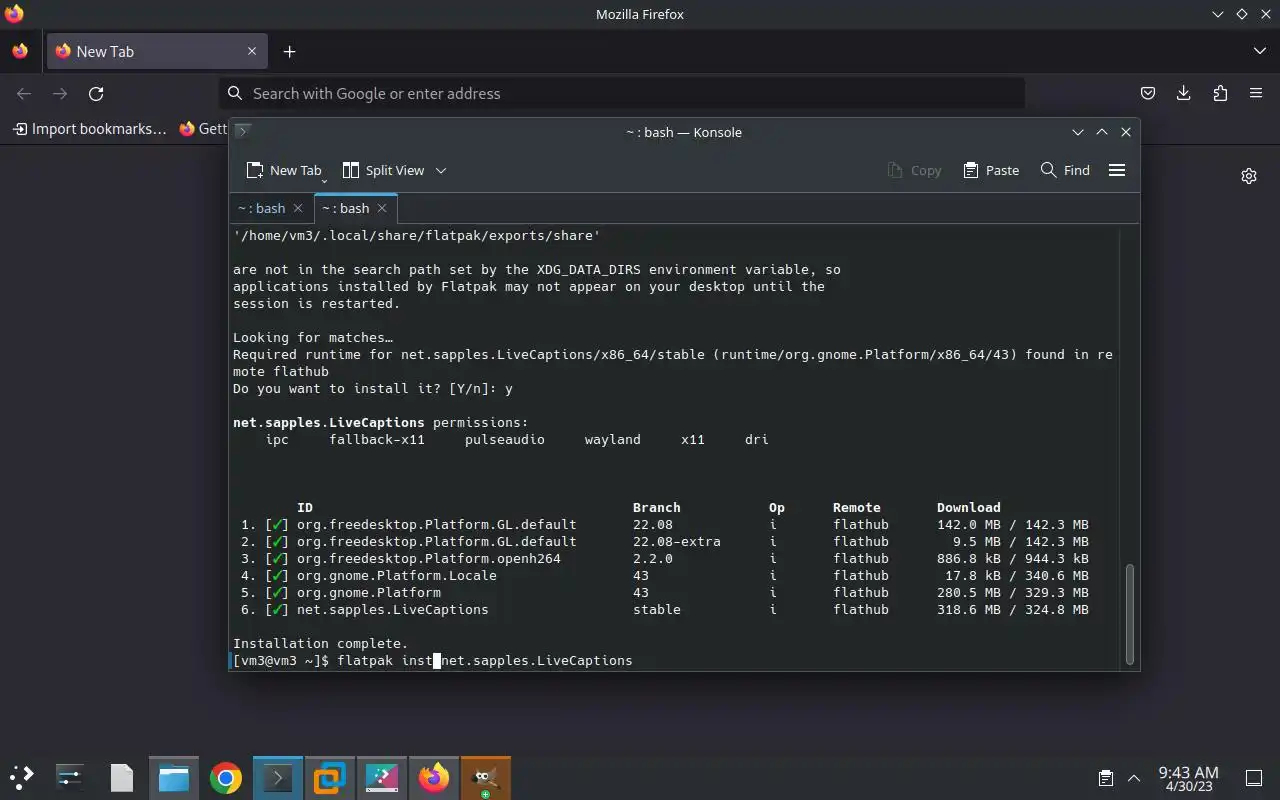Launch the Dolphin file manager
The width and height of the screenshot is (1280, 800).
click(174, 777)
